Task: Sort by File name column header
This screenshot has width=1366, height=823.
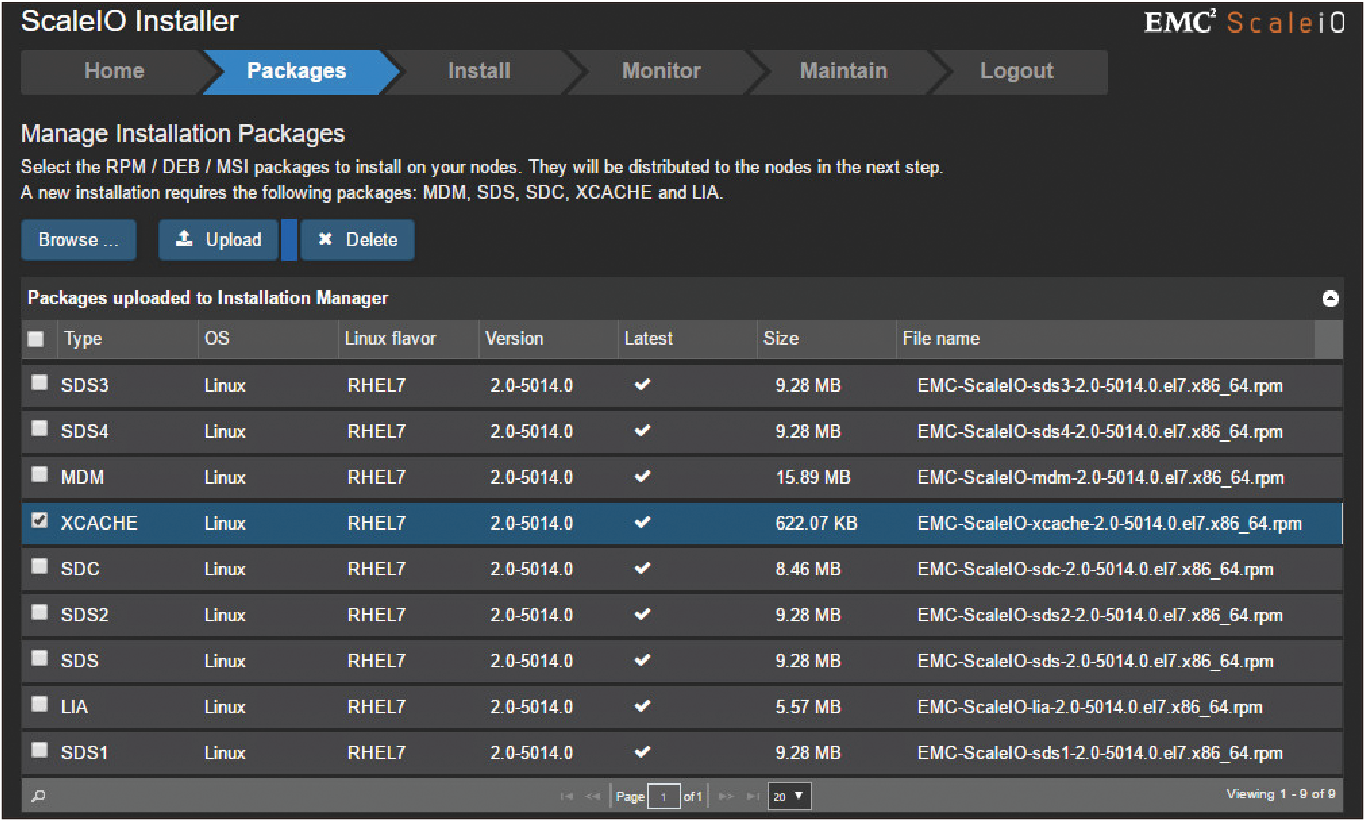Action: (1105, 339)
